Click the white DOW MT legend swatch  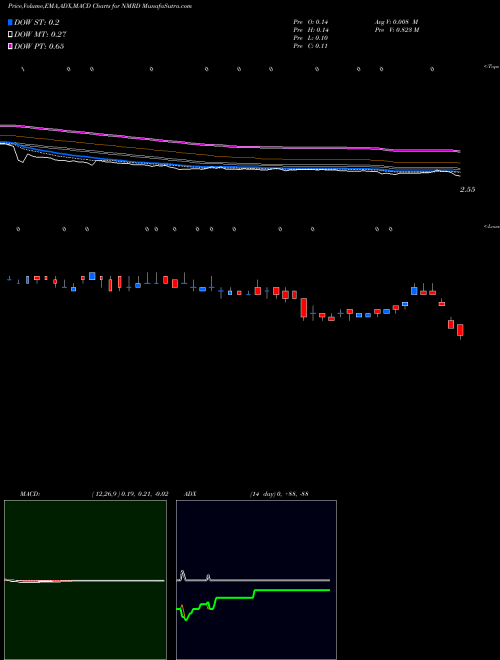(10, 35)
